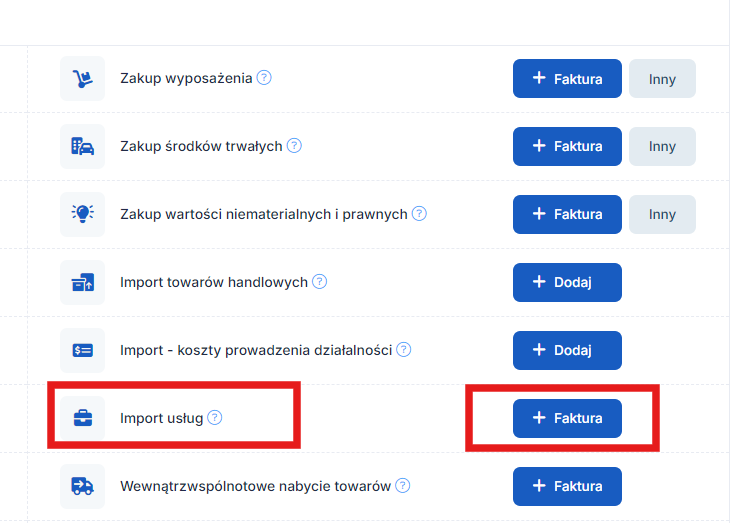Add Faktura for Zakup środków trwałych
The height and width of the screenshot is (523, 730).
click(567, 146)
